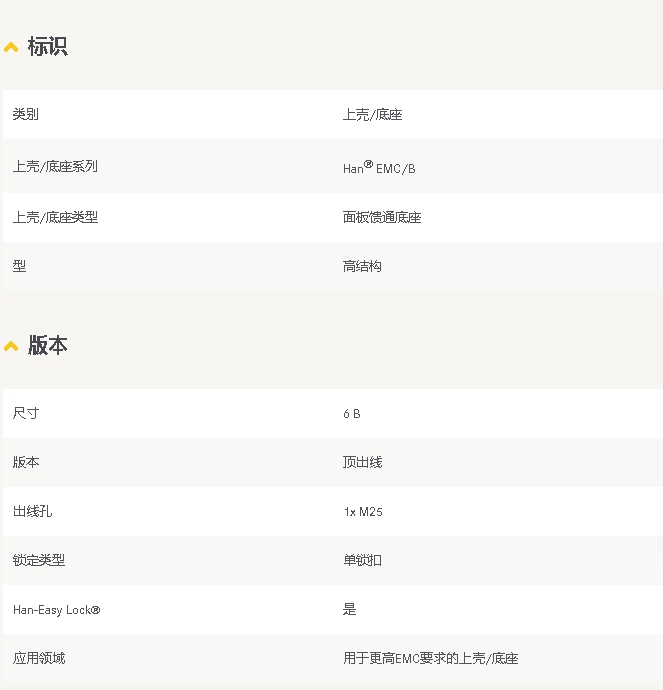663x690 pixels.
Task: Select the 上壳/底座系列 label
Action: point(55,166)
